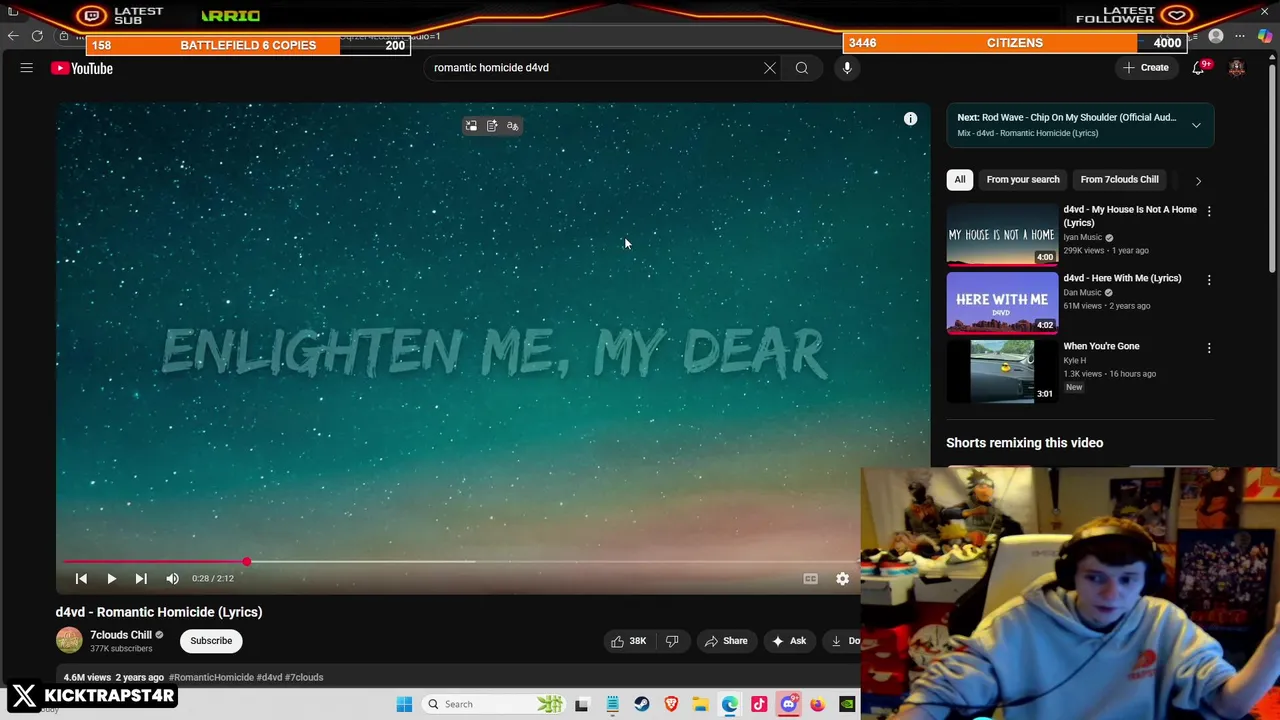Open options for My House Is Not A Home
Screen dimensions: 1280x720
click(x=1209, y=211)
